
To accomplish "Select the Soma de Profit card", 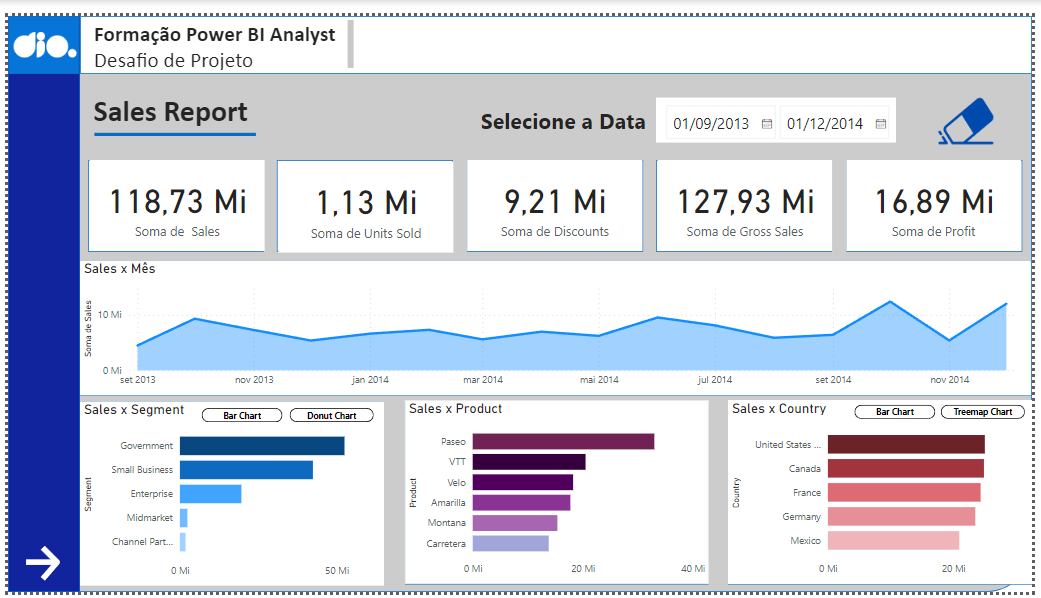I will coord(934,206).
